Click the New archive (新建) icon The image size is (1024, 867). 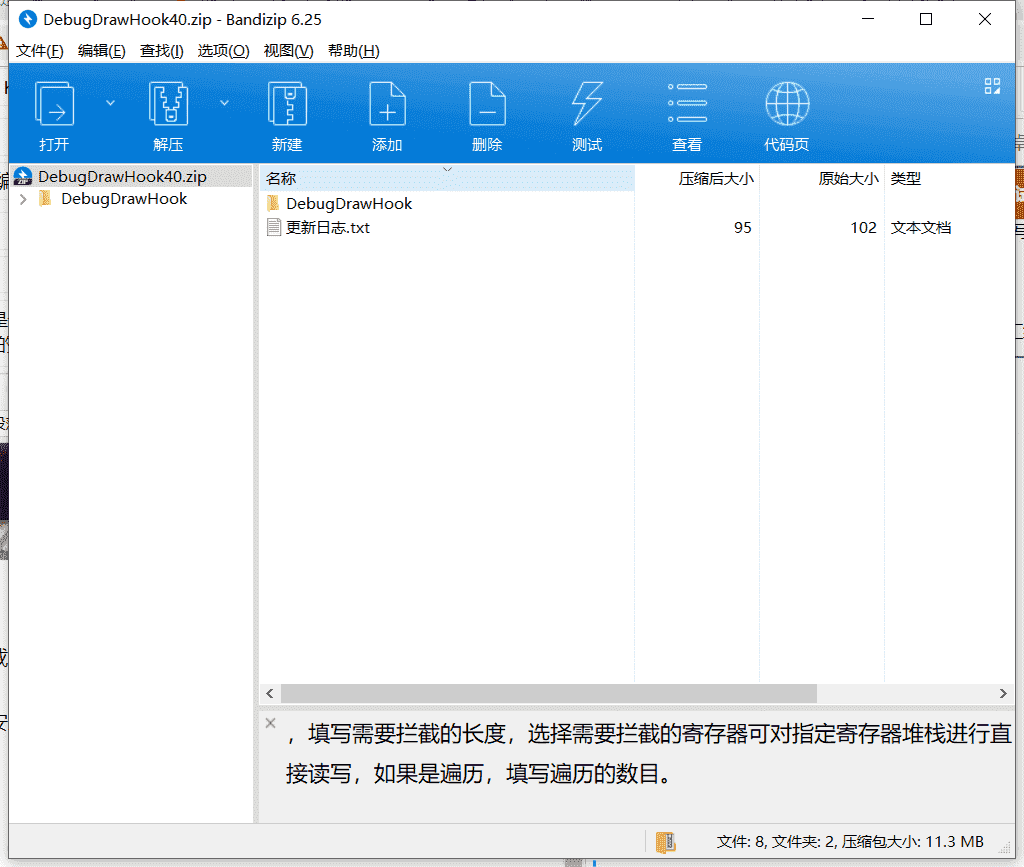click(287, 104)
